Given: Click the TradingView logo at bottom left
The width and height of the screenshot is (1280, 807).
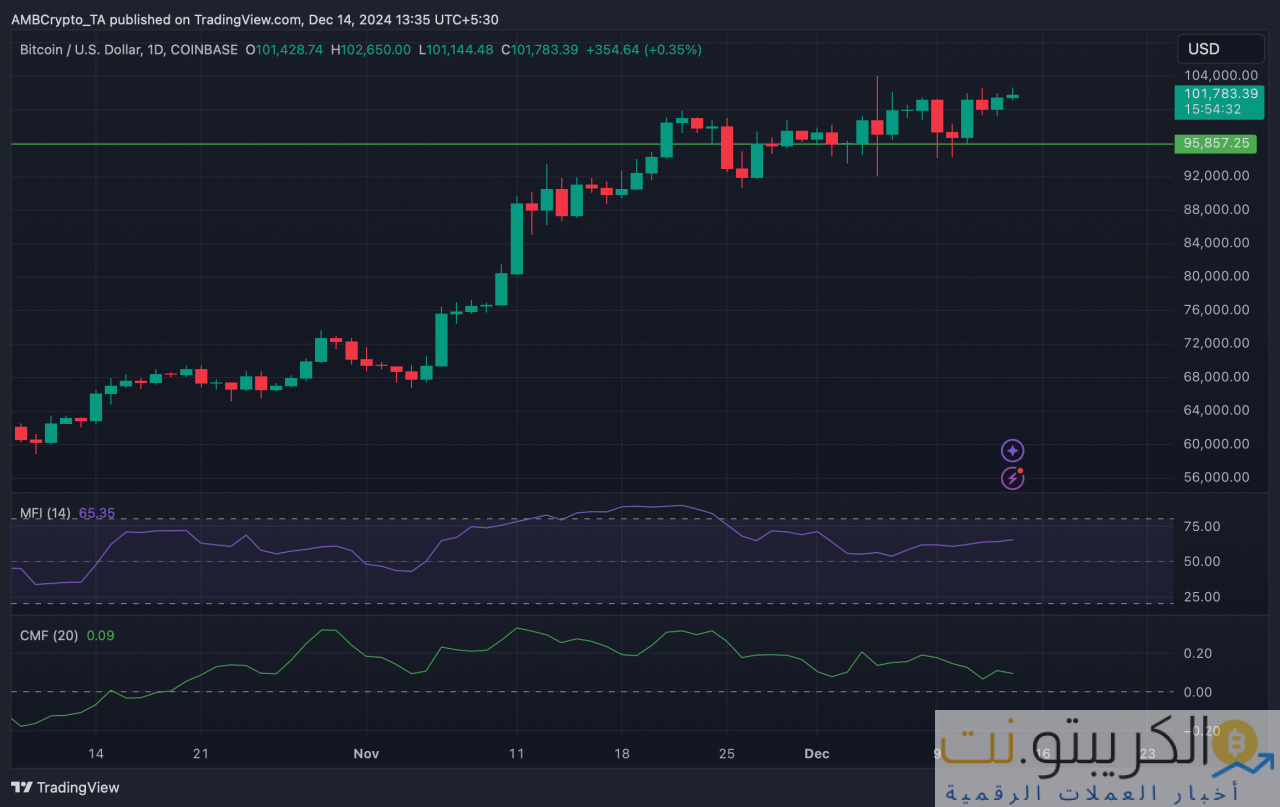Looking at the screenshot, I should (x=65, y=787).
